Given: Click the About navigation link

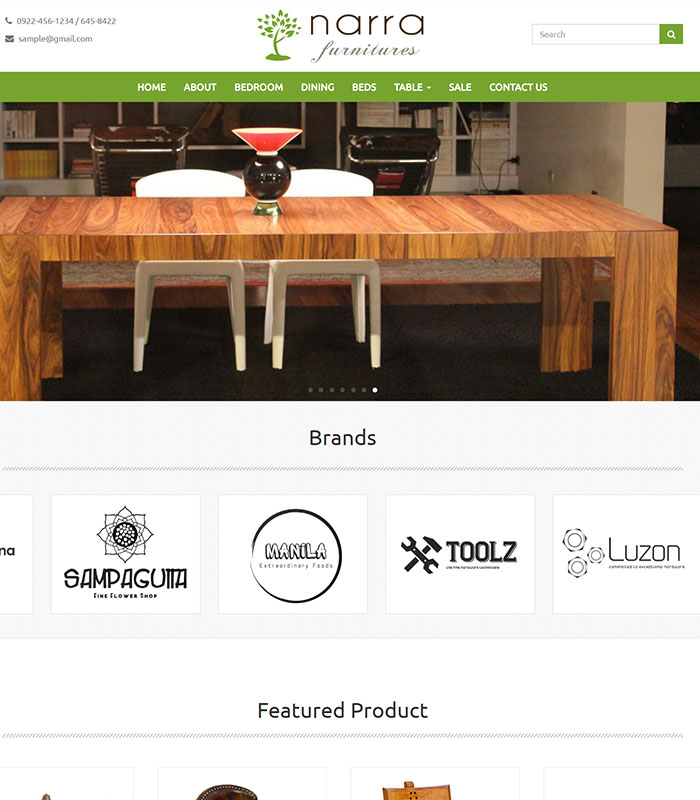Looking at the screenshot, I should [200, 87].
